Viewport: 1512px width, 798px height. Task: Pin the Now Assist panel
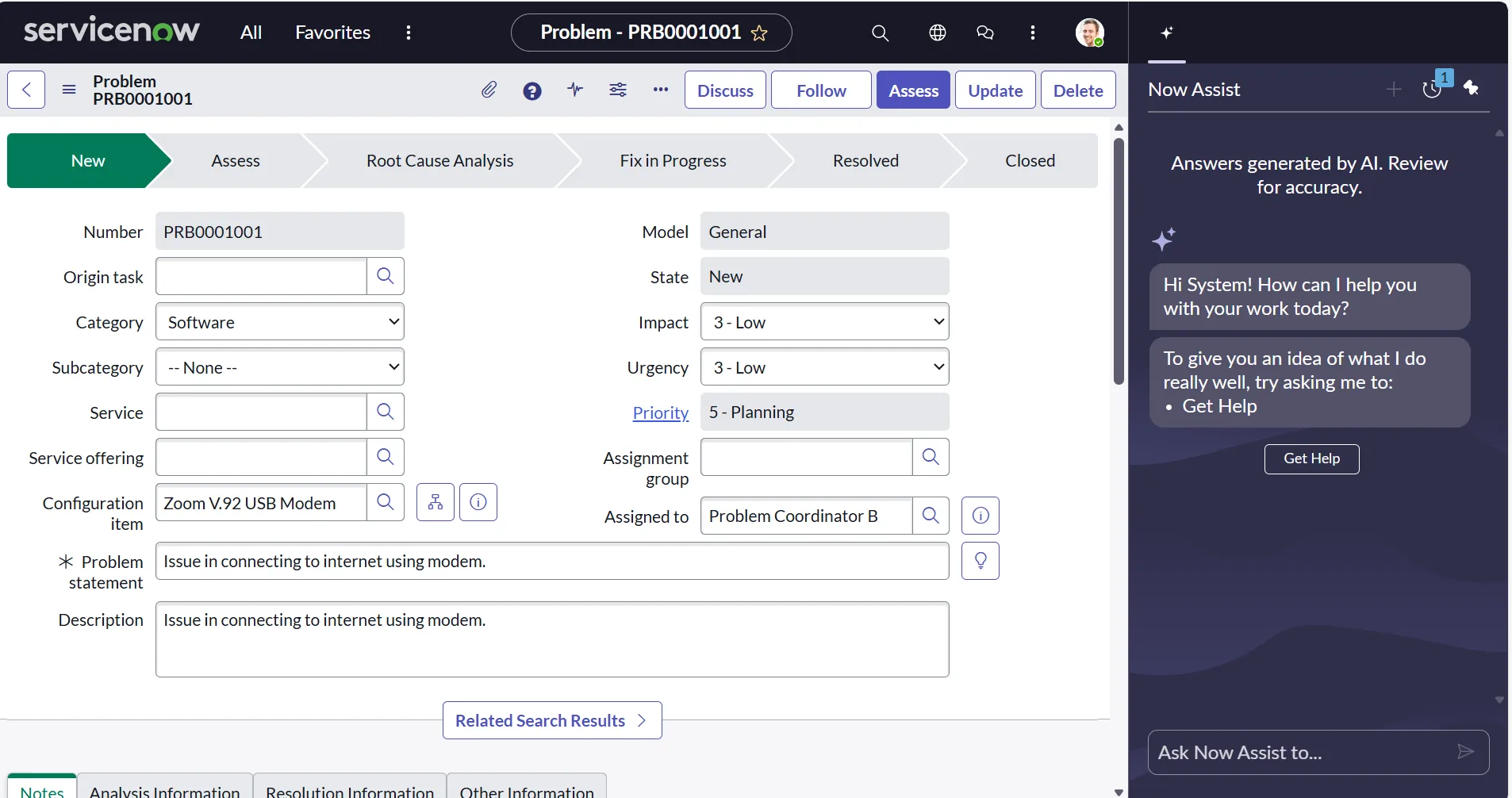[x=1472, y=88]
